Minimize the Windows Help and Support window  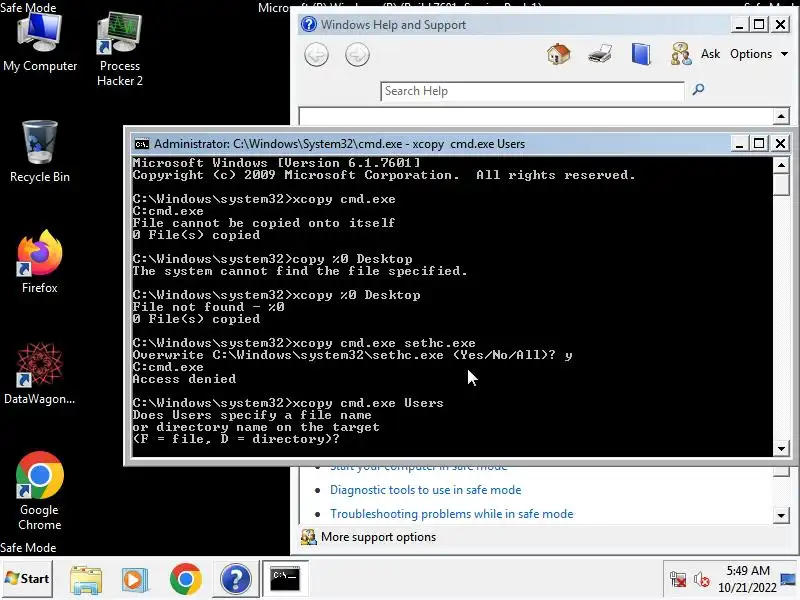click(x=739, y=24)
